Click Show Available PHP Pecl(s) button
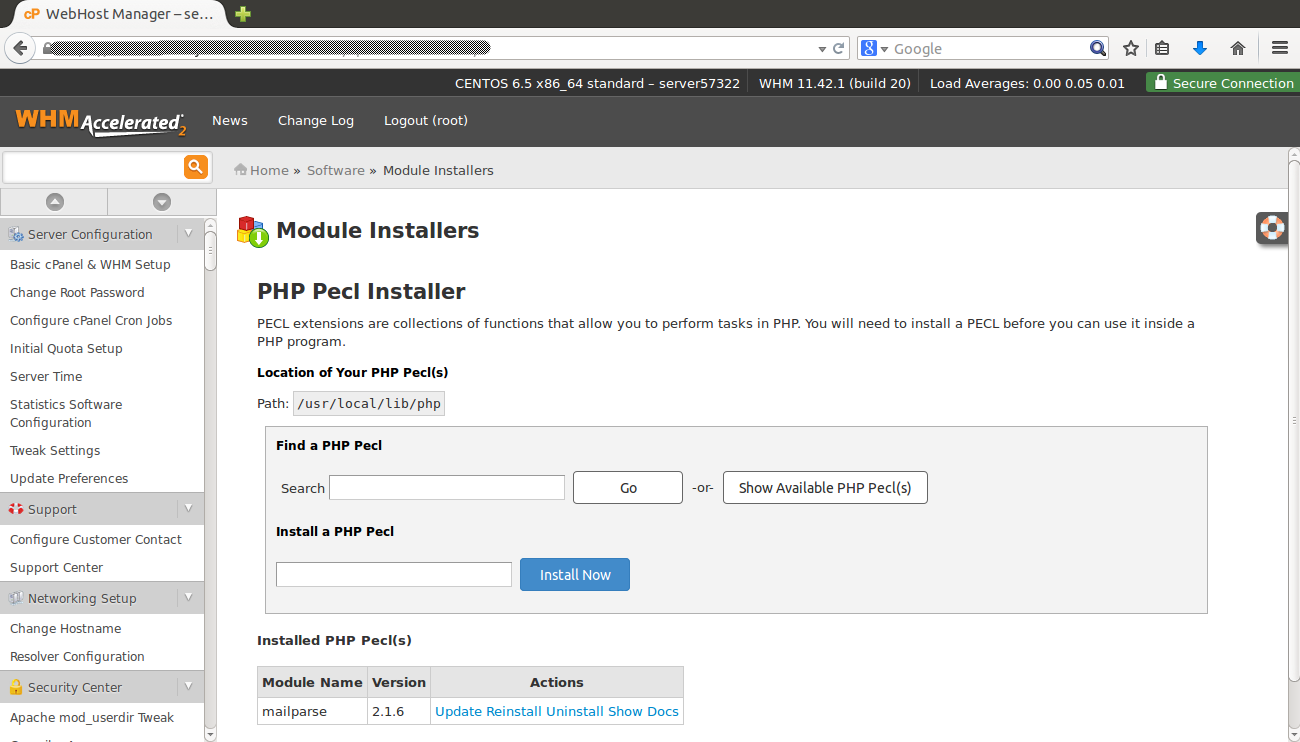Viewport: 1300px width, 742px height. 825,488
